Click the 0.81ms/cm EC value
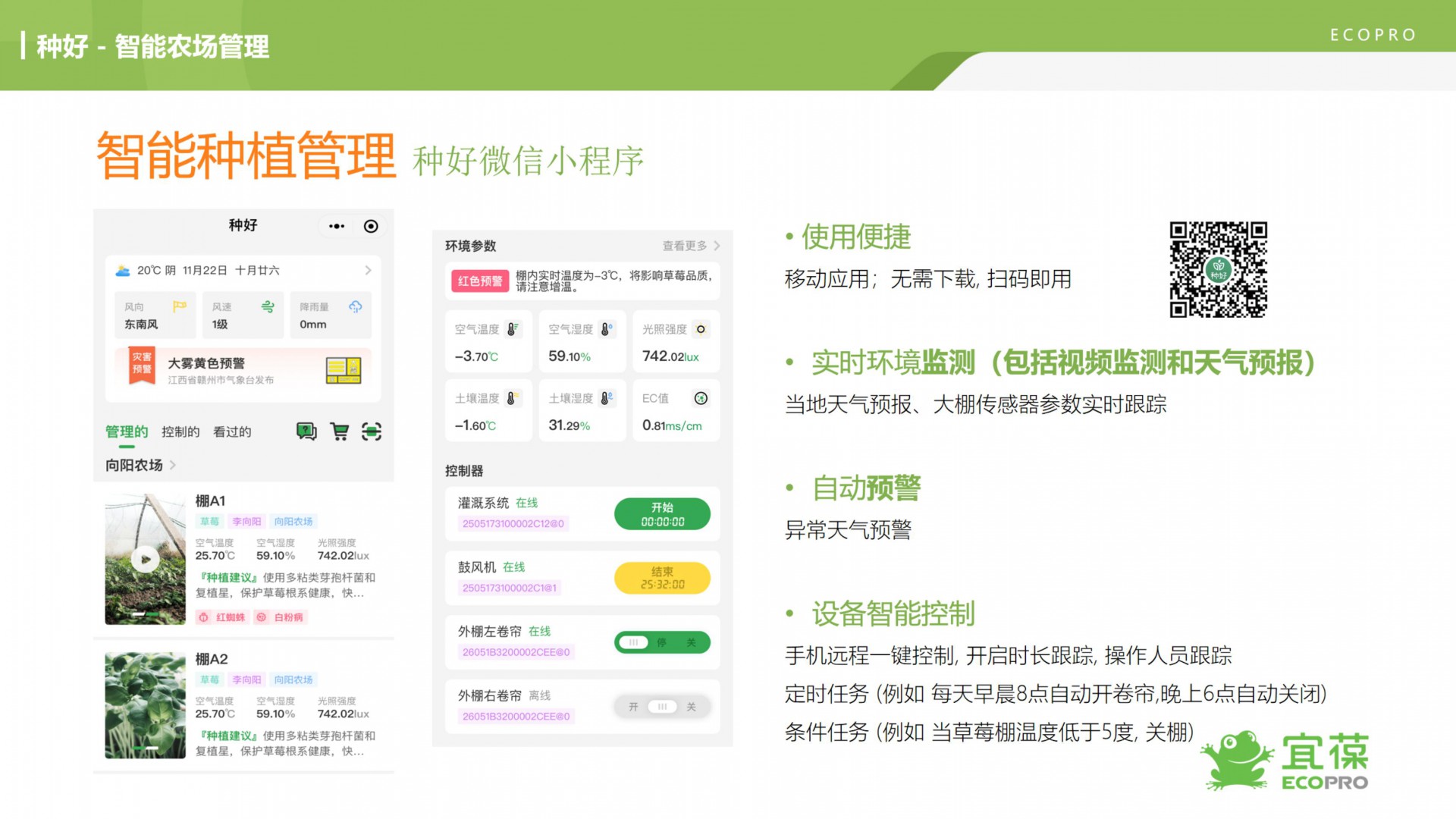Image resolution: width=1456 pixels, height=819 pixels. point(672,425)
